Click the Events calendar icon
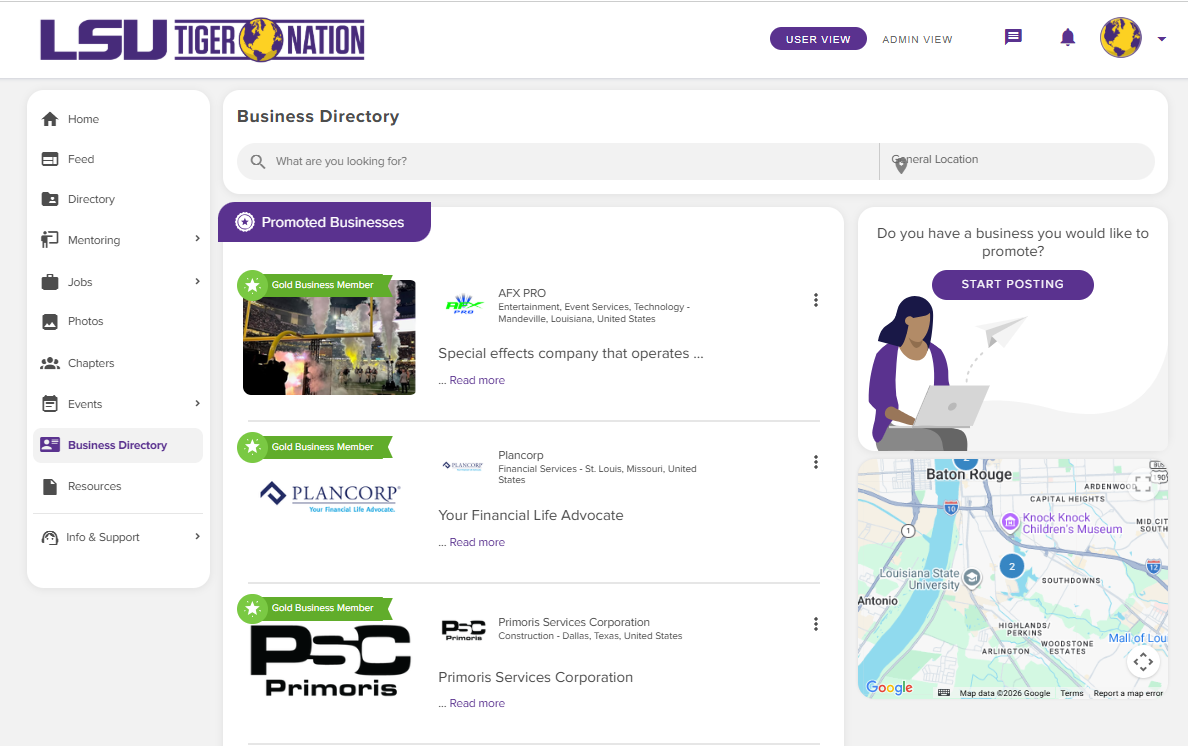The height and width of the screenshot is (746, 1188). click(x=50, y=404)
